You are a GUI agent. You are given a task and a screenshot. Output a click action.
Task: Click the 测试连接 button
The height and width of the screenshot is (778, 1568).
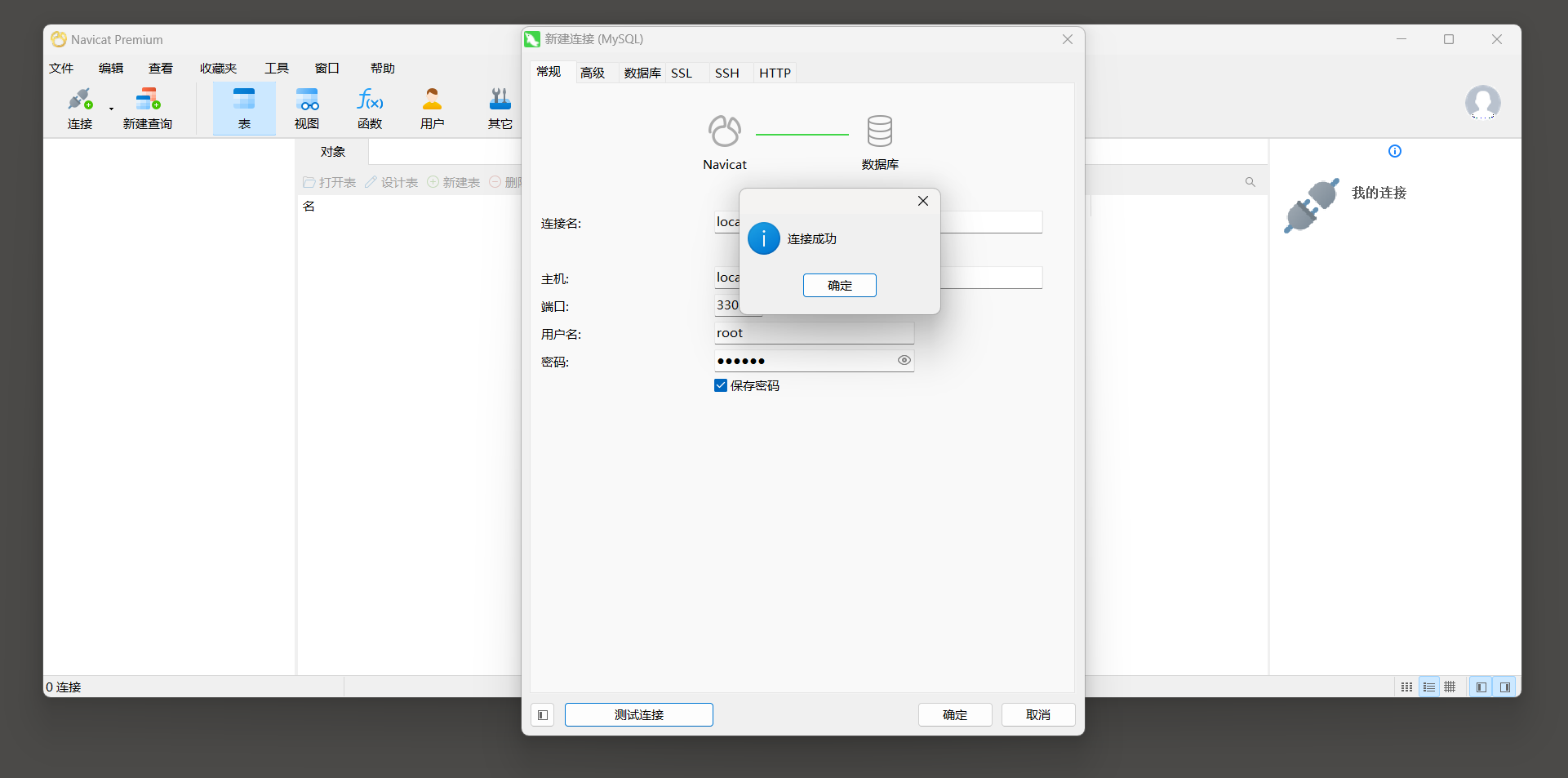[x=639, y=715]
